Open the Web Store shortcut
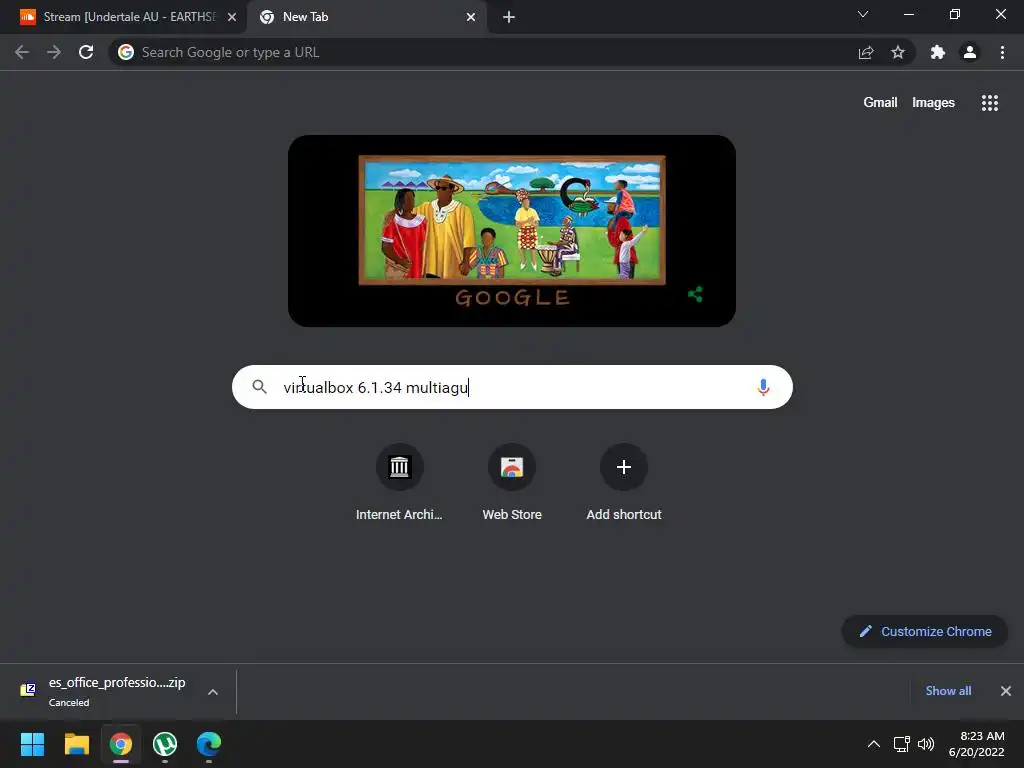The height and width of the screenshot is (768, 1024). tap(512, 483)
